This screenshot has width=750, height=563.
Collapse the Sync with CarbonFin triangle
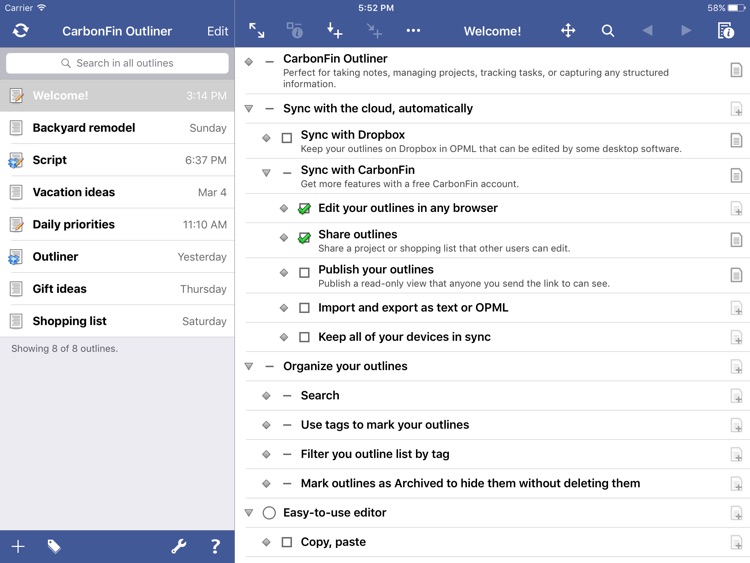pos(266,173)
